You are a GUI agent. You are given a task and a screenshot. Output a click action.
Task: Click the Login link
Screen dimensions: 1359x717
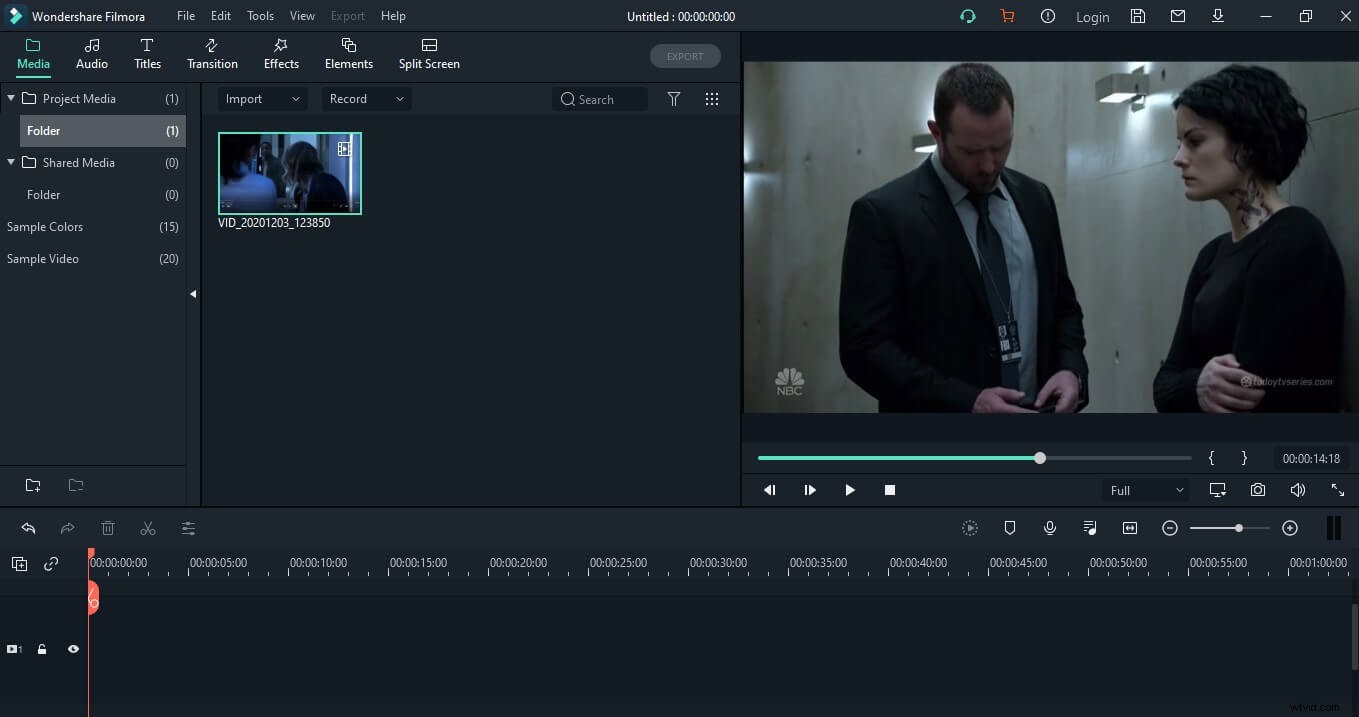[1092, 16]
